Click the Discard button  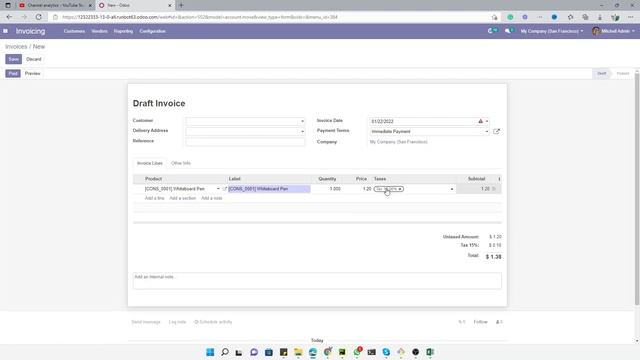pyautogui.click(x=33, y=59)
